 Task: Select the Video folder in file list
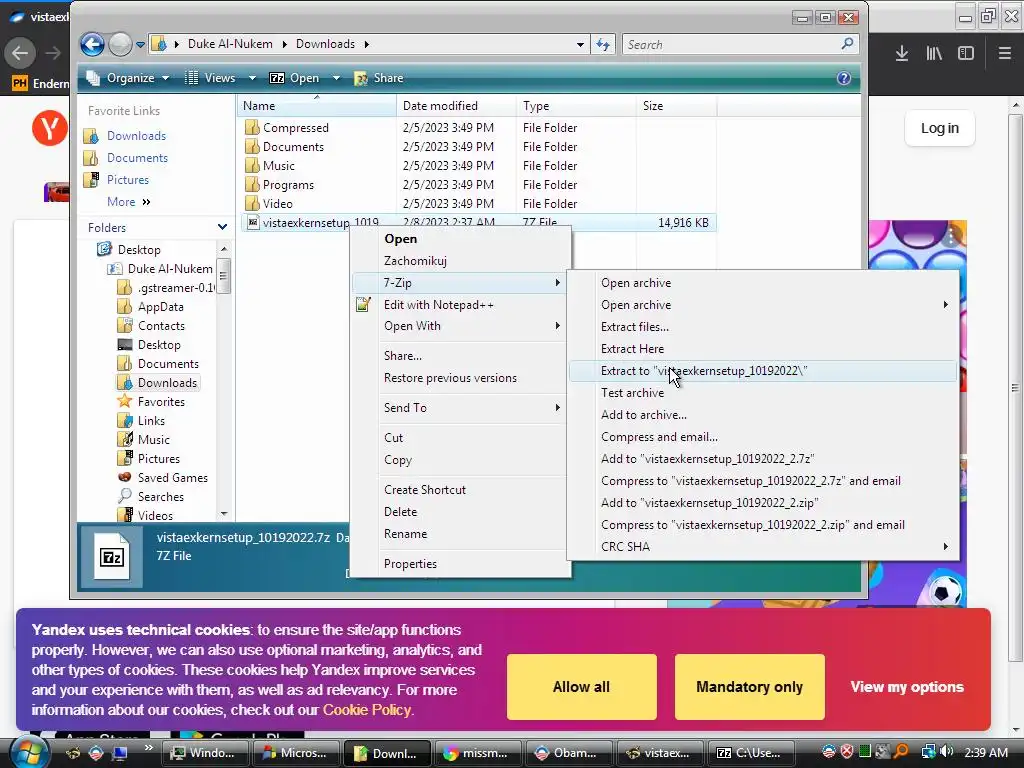pos(278,203)
